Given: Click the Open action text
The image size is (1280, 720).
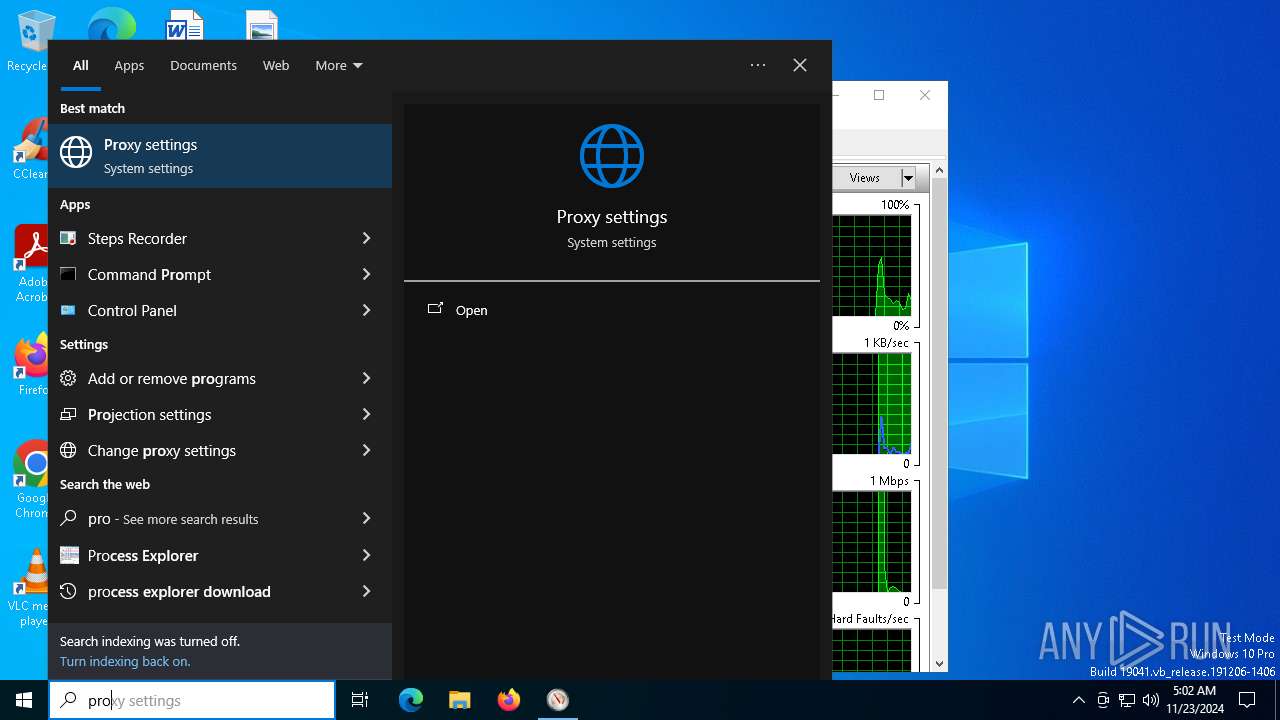Looking at the screenshot, I should [x=471, y=310].
